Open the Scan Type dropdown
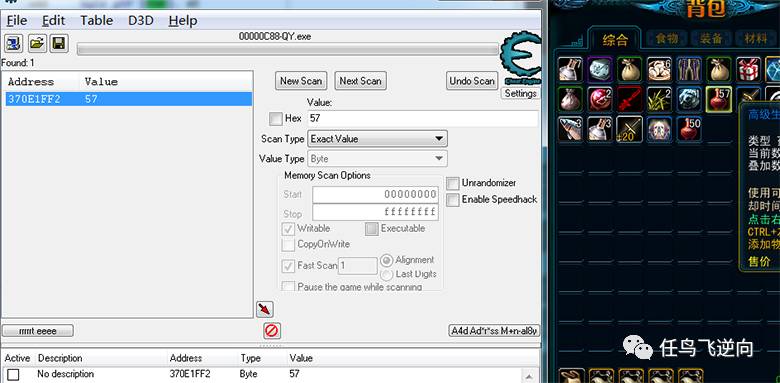780x383 pixels. click(x=378, y=139)
